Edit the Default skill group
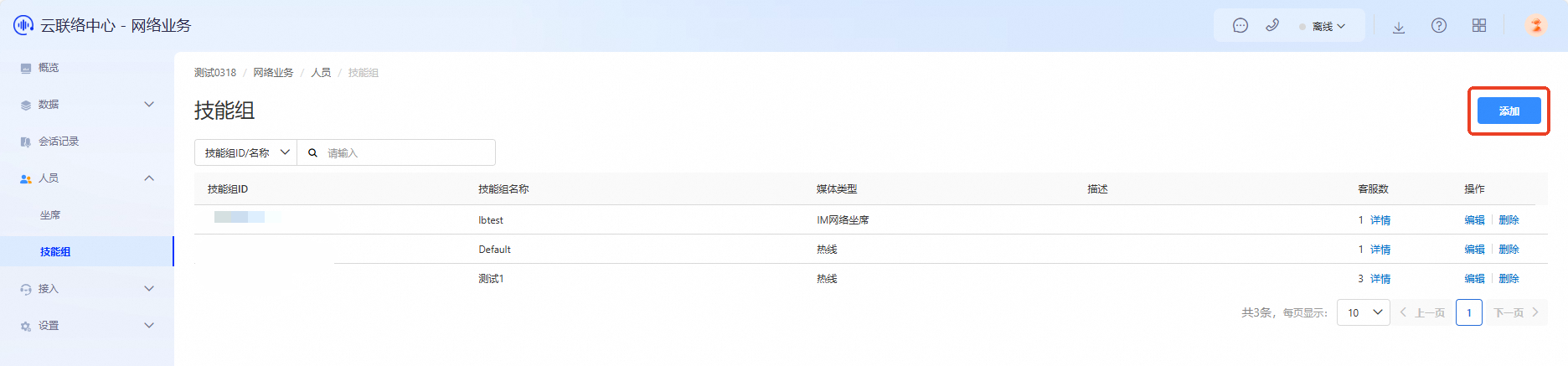This screenshot has height=366, width=1568. pyautogui.click(x=1474, y=250)
